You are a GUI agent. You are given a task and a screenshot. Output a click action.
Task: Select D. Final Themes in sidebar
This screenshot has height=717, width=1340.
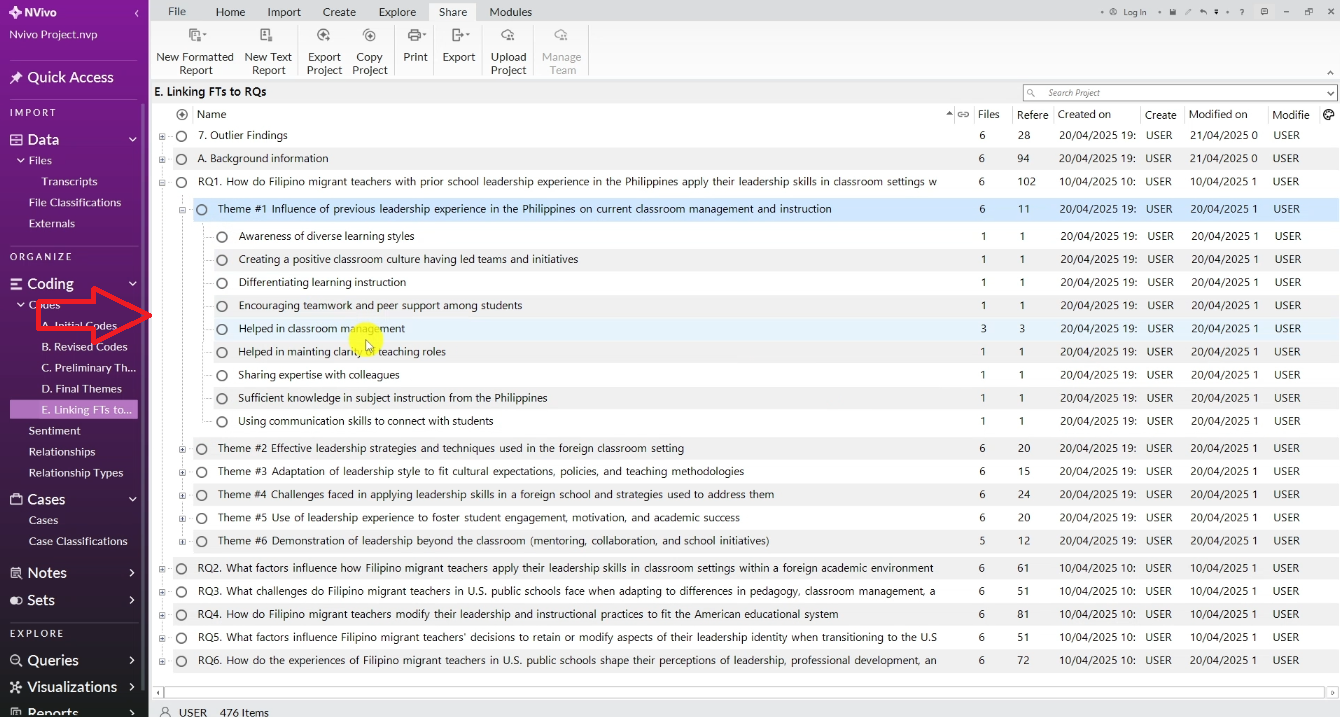[81, 389]
